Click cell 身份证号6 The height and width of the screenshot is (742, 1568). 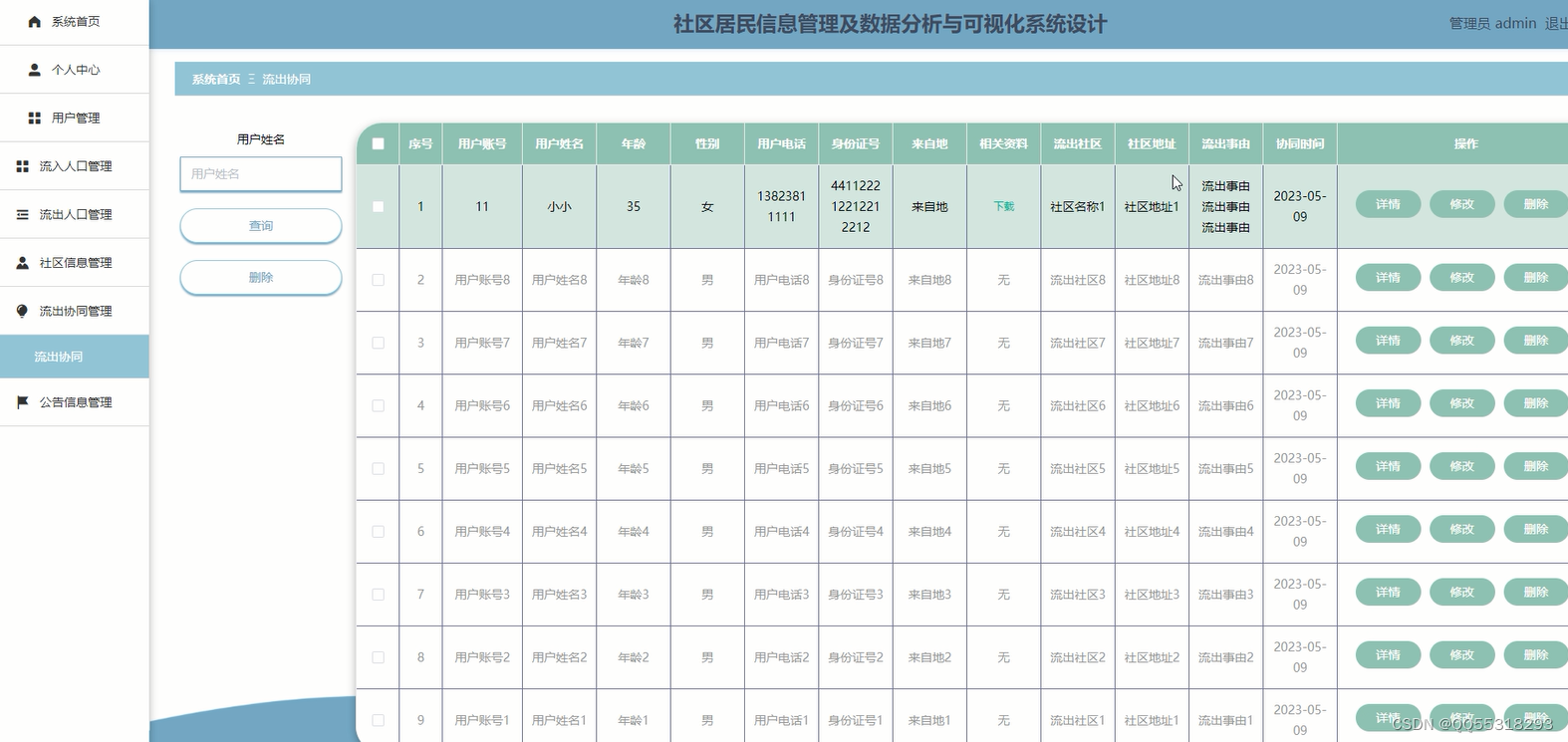point(856,405)
